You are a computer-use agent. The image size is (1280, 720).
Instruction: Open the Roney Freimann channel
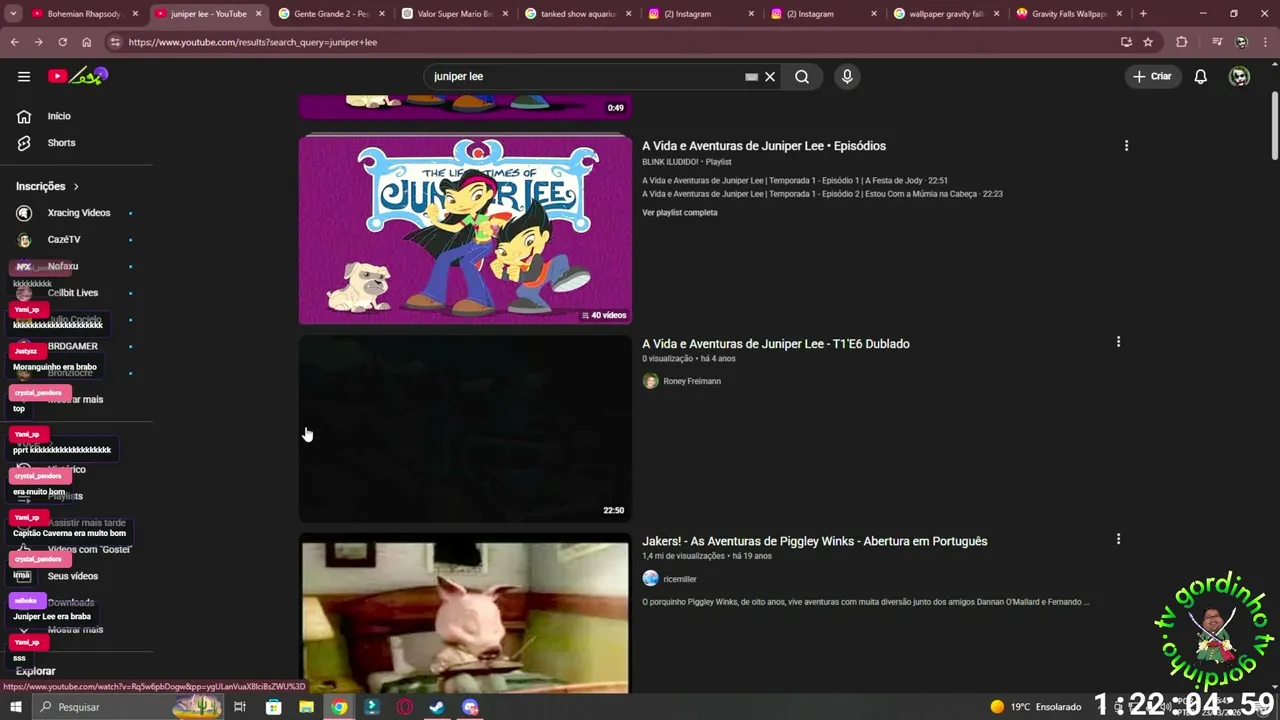point(692,381)
